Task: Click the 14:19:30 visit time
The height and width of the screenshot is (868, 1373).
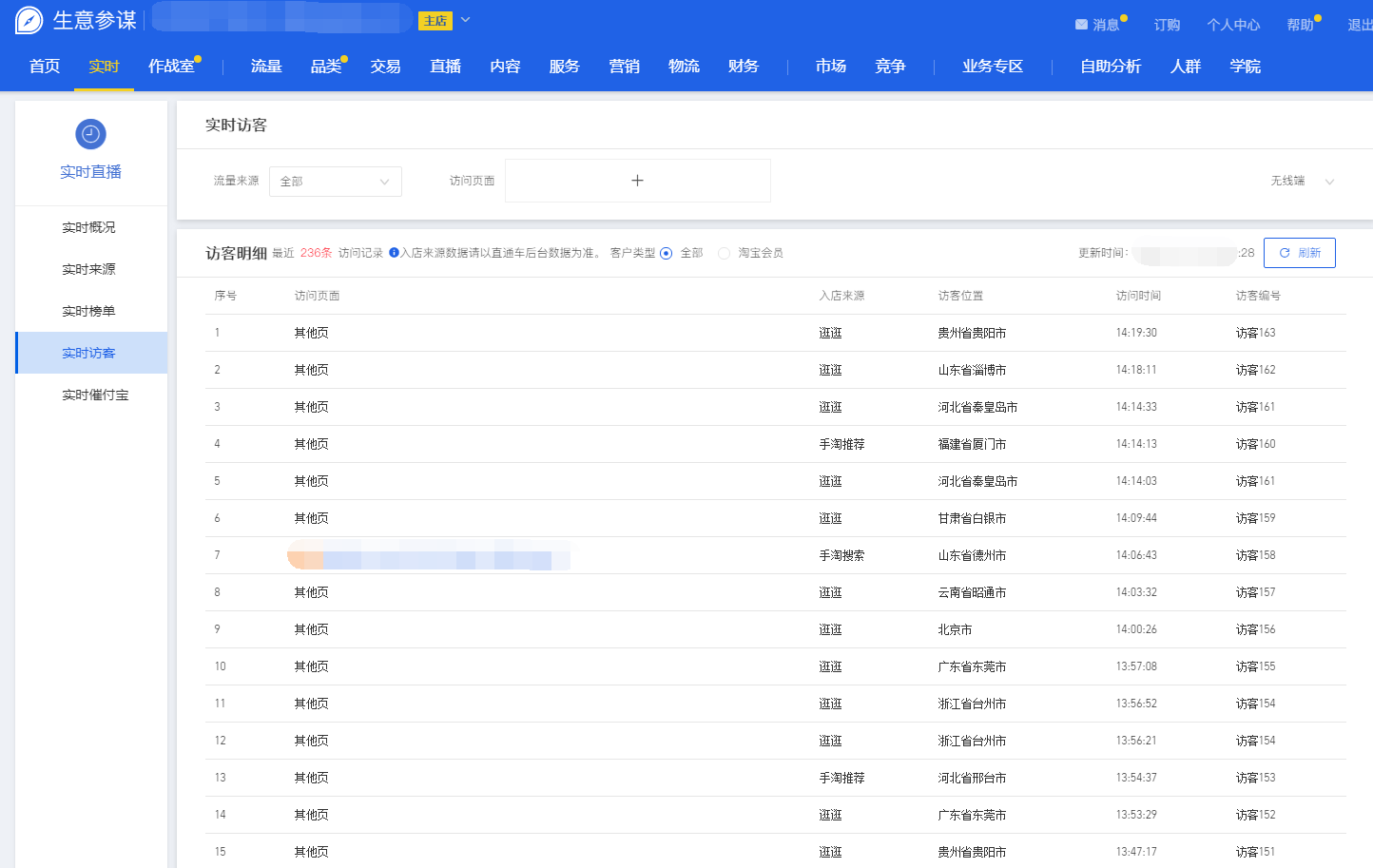Action: 1136,333
